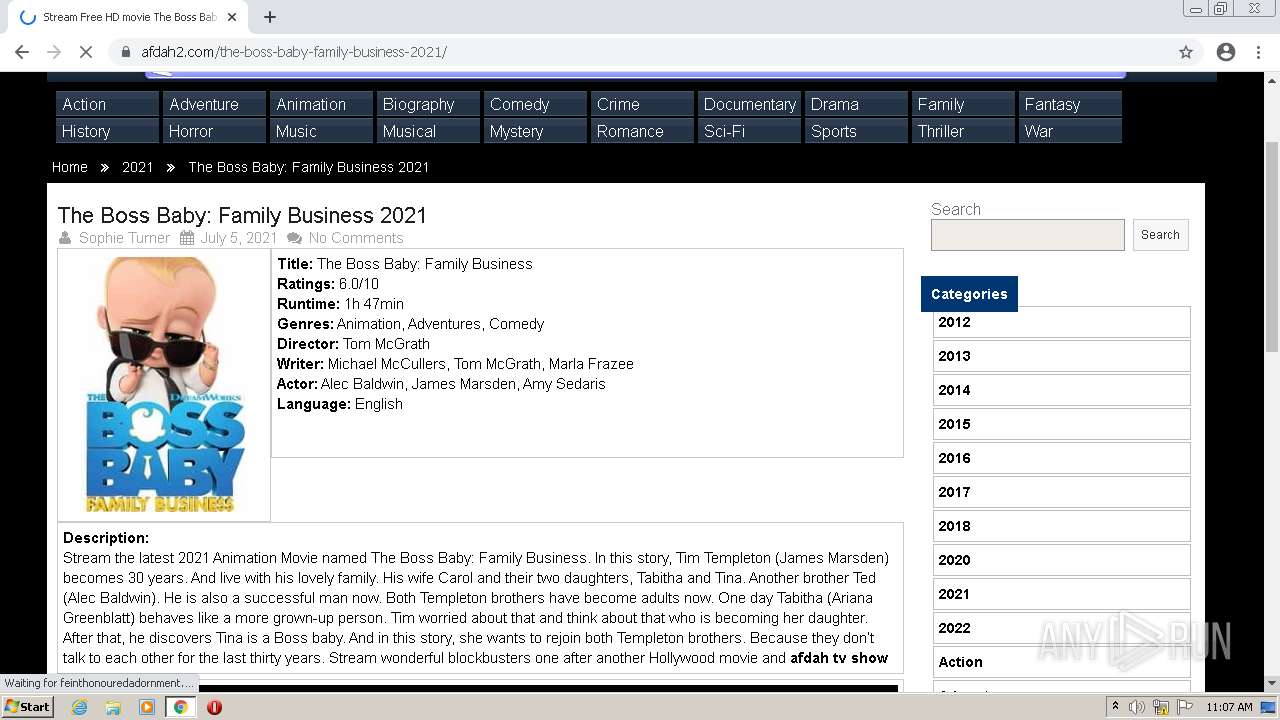
Task: Click the action center flag icon
Action: pos(1185,707)
